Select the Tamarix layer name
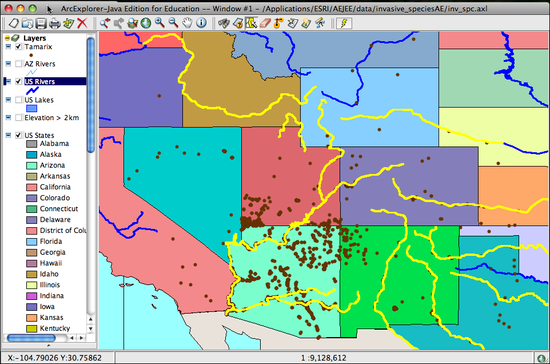550x364 pixels. tap(38, 47)
